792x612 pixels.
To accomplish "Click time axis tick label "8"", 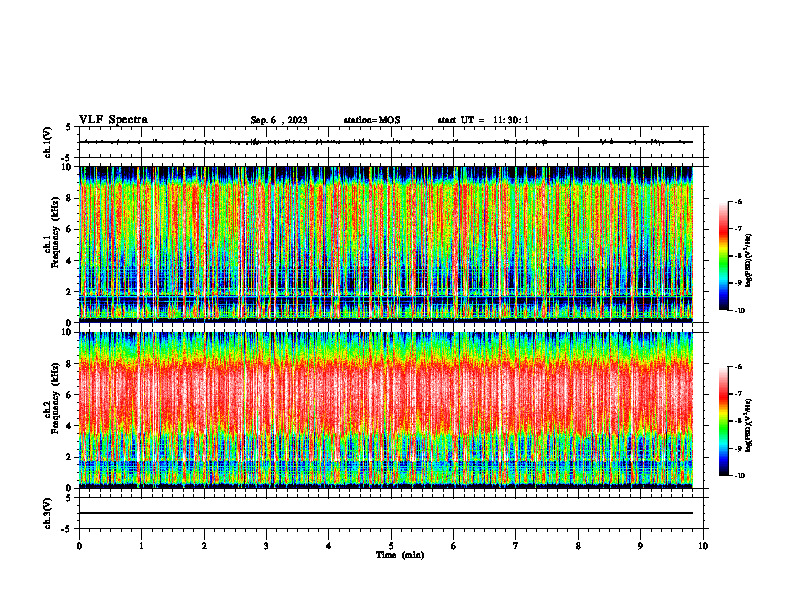I will [578, 546].
